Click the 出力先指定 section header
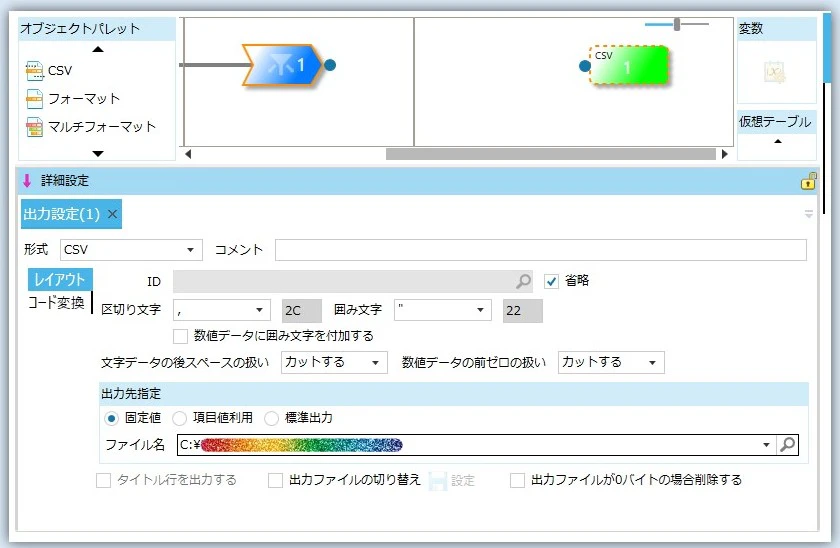This screenshot has height=548, width=840. 453,394
